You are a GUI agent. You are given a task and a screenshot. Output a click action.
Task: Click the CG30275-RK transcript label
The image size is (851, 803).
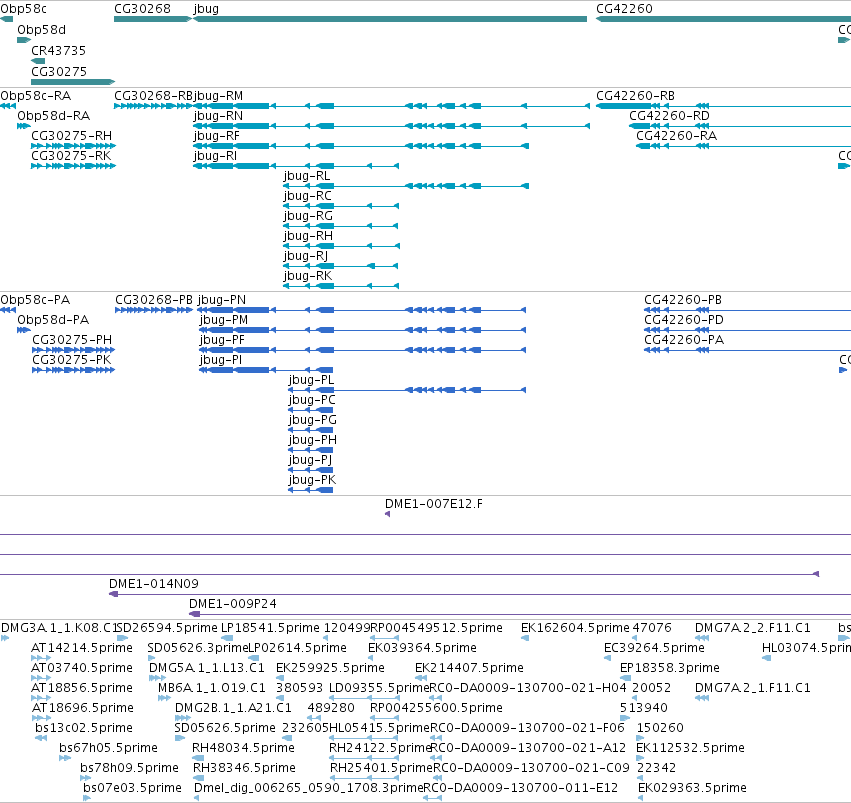tap(71, 156)
